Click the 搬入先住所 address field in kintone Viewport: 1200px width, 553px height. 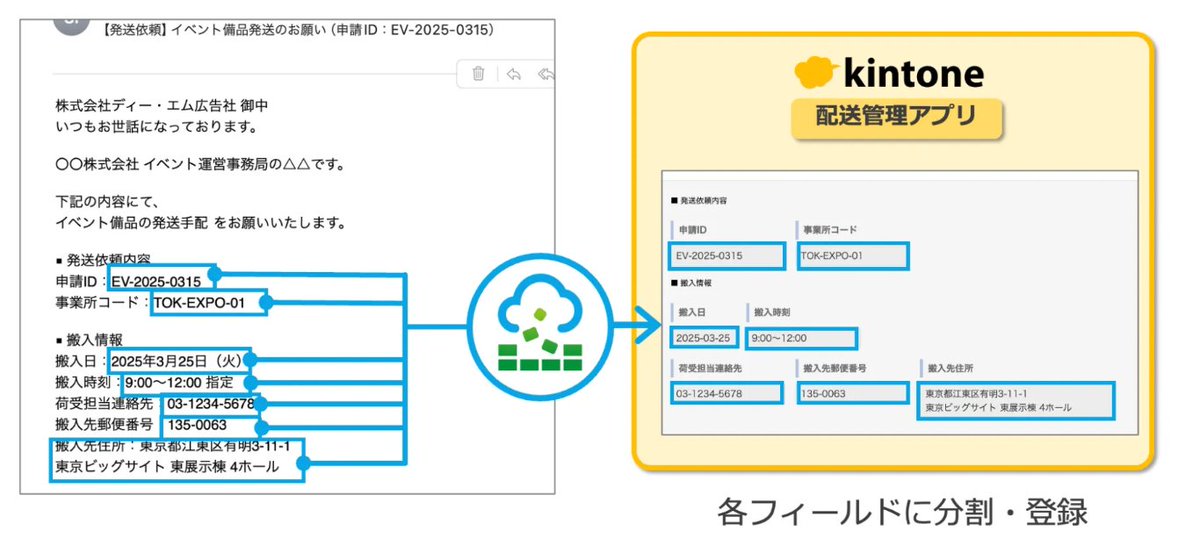(1017, 400)
